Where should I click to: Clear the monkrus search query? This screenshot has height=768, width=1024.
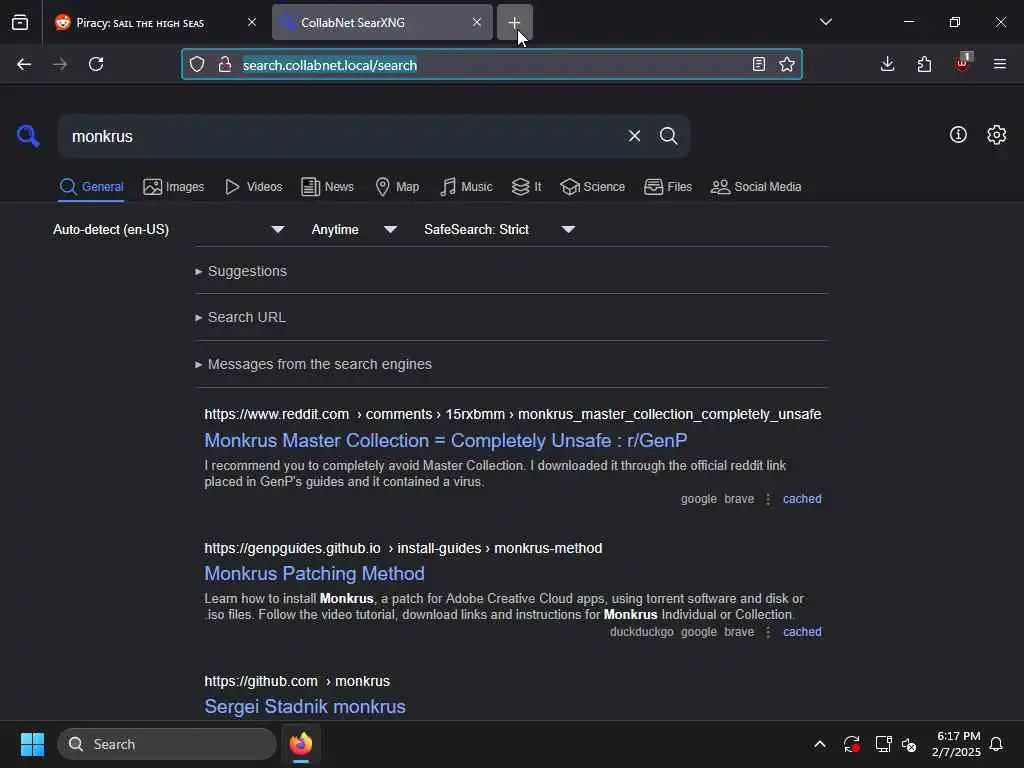click(634, 136)
